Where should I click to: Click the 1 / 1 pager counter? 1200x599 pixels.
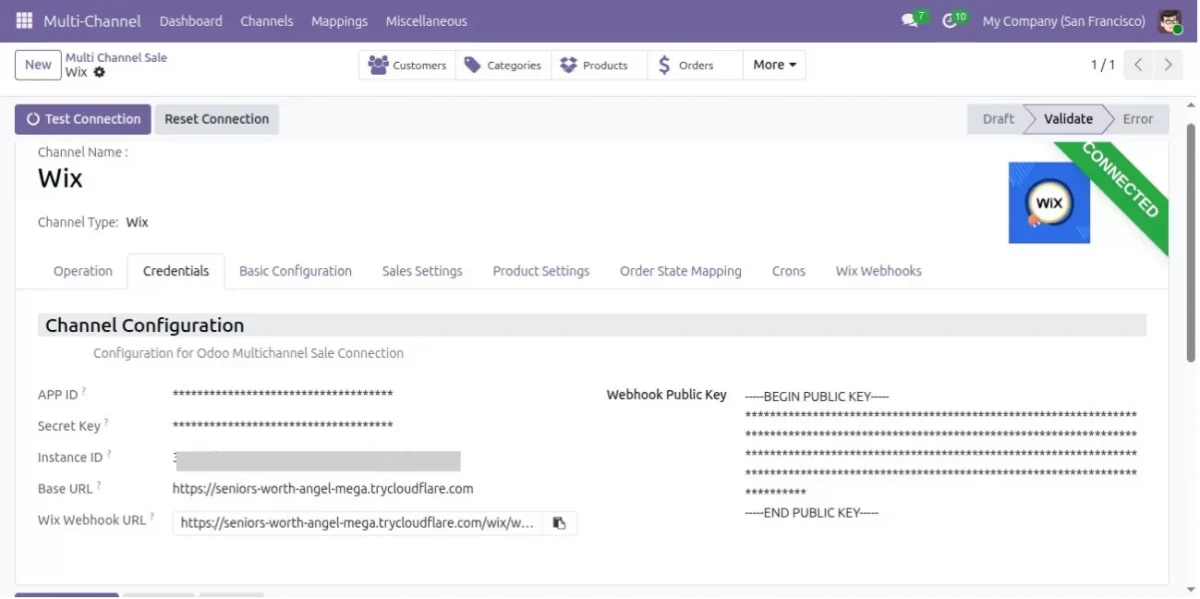(x=1102, y=65)
